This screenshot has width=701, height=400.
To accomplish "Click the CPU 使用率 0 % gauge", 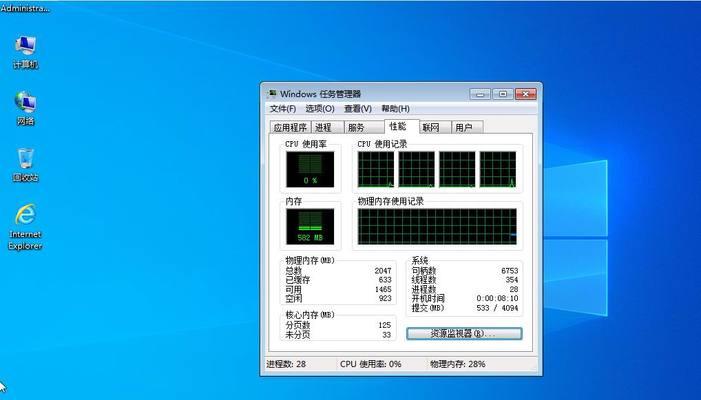I will tap(310, 169).
